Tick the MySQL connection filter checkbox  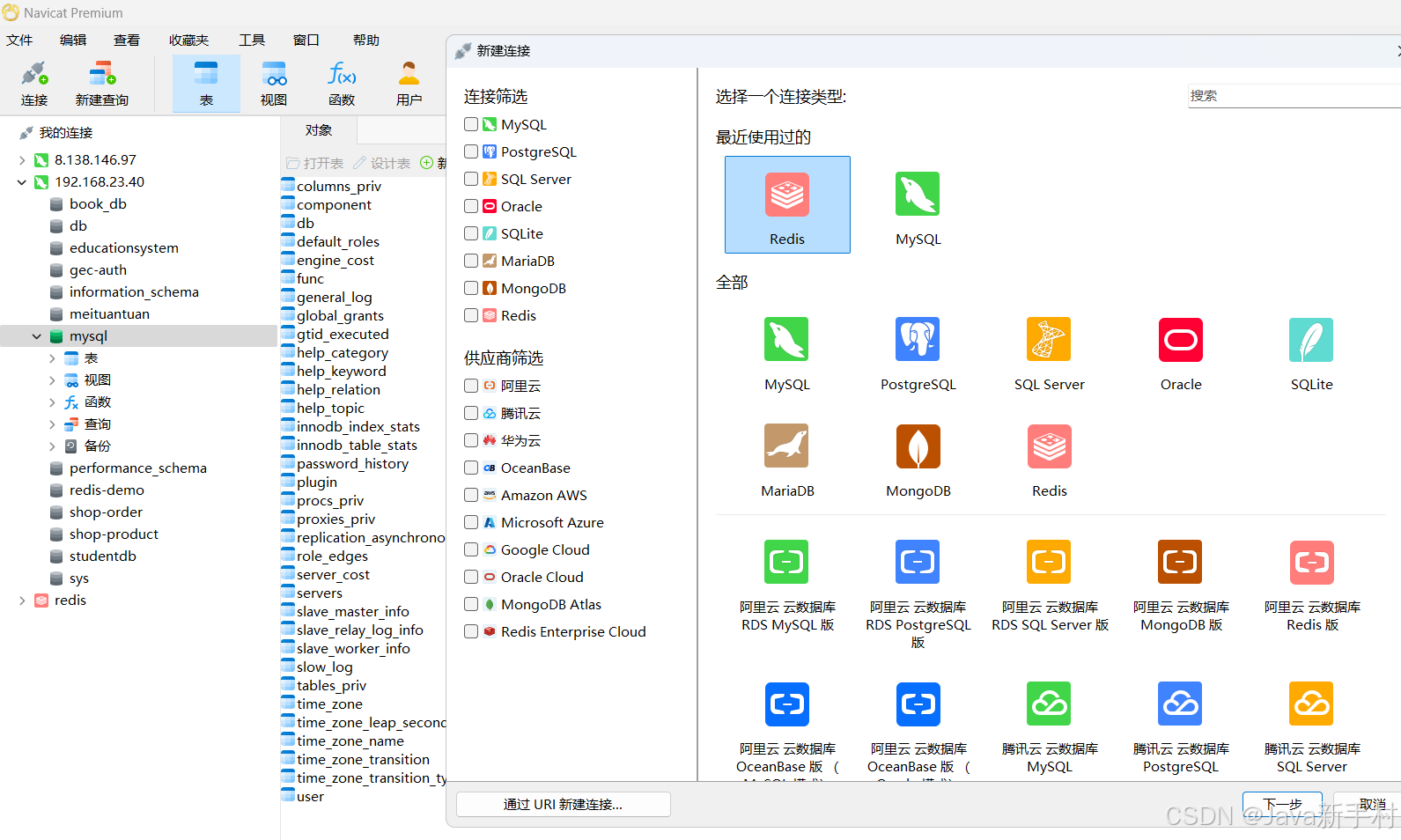471,124
